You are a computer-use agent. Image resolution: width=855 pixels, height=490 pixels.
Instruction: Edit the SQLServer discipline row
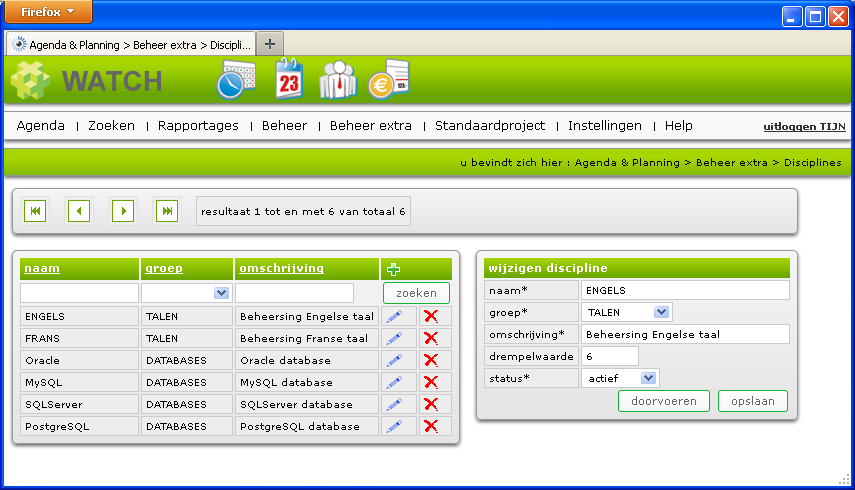(x=394, y=404)
